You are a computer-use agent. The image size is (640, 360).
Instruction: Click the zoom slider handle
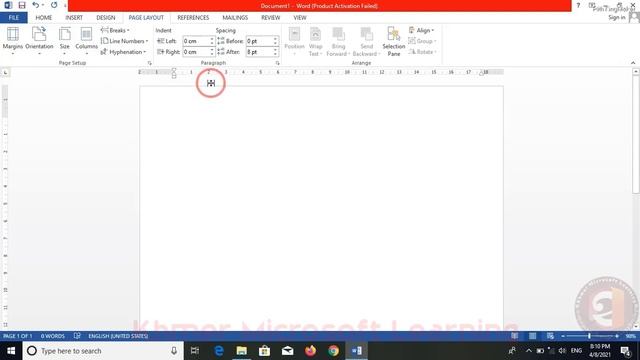tap(589, 336)
